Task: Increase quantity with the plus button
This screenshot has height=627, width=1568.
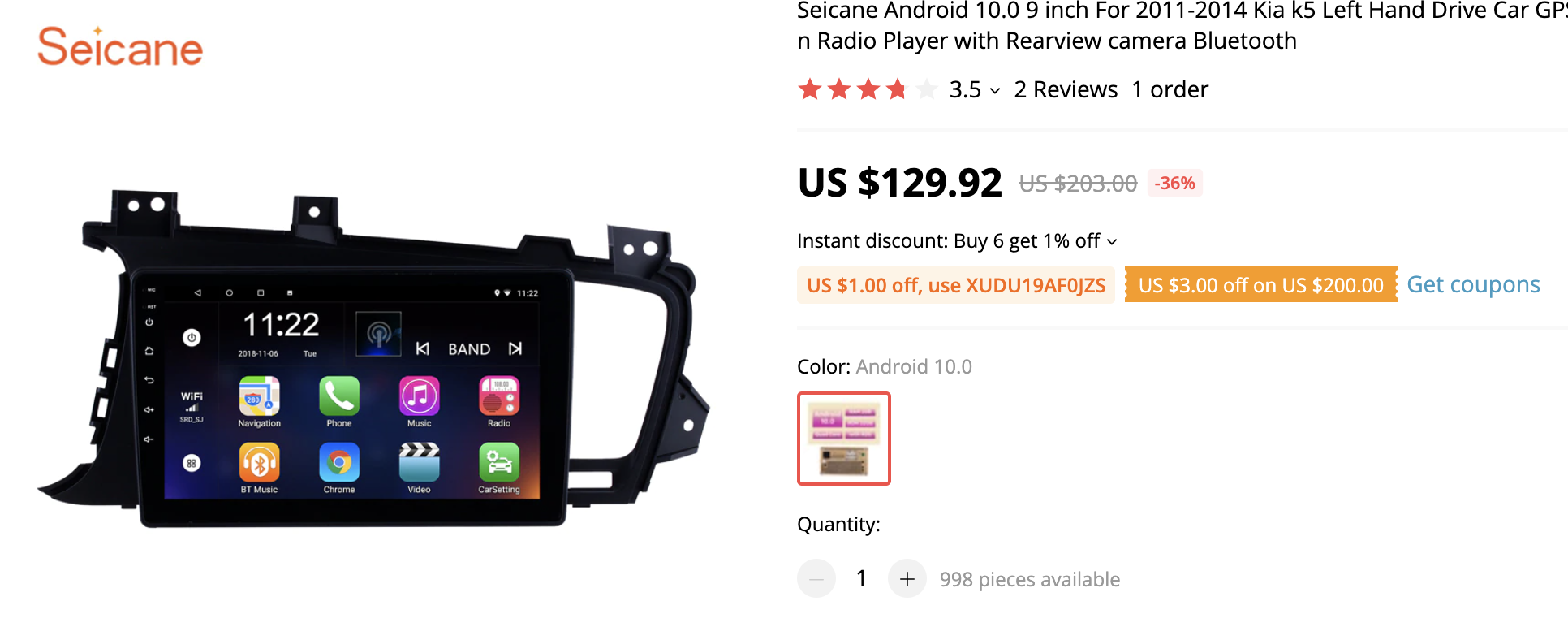Action: (907, 579)
